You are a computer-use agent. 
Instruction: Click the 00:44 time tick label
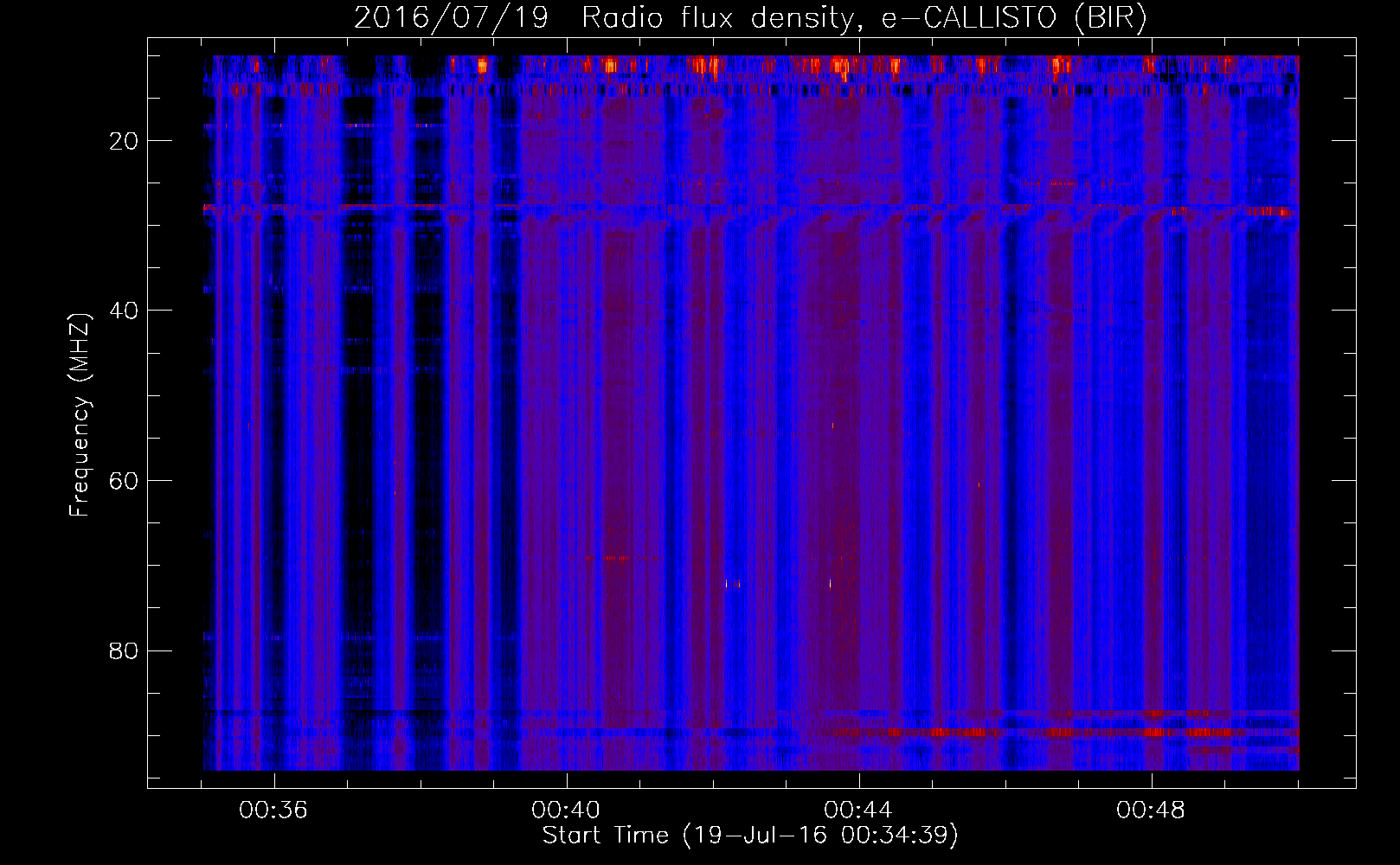tap(858, 811)
